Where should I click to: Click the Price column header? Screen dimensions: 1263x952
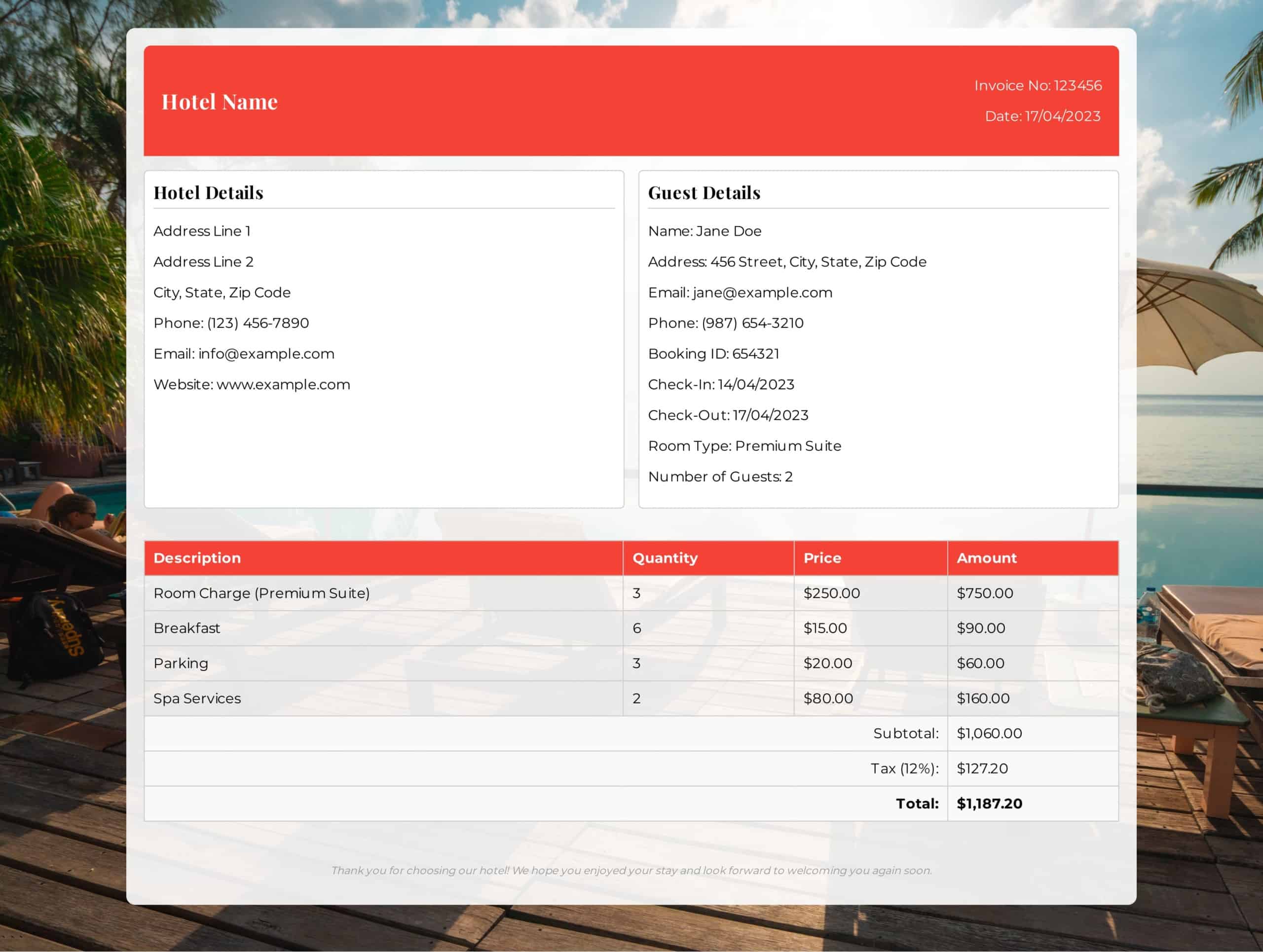(x=821, y=558)
